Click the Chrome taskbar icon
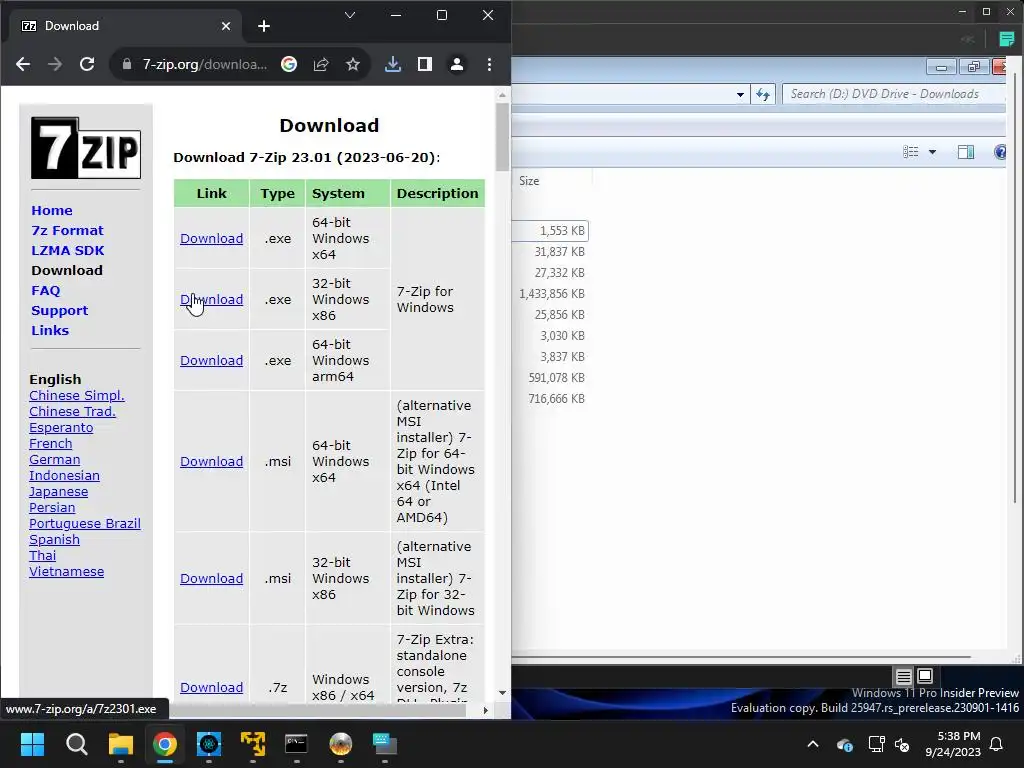The image size is (1024, 768). pyautogui.click(x=165, y=744)
